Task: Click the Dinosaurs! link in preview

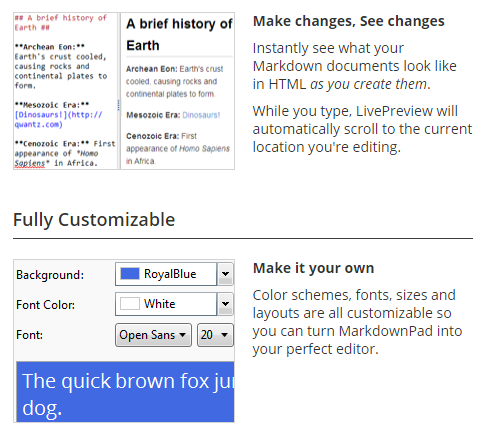Action: coord(201,115)
